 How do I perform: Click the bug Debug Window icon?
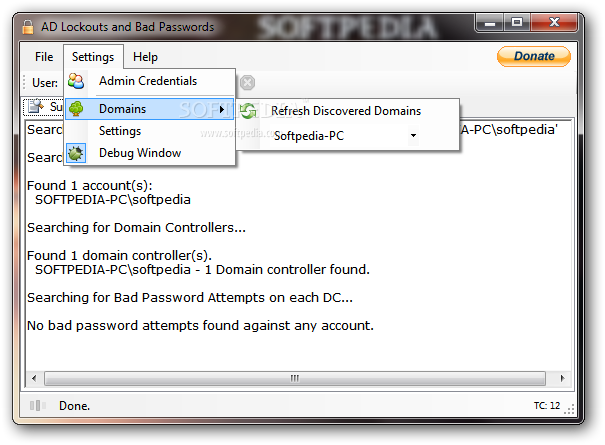76,153
